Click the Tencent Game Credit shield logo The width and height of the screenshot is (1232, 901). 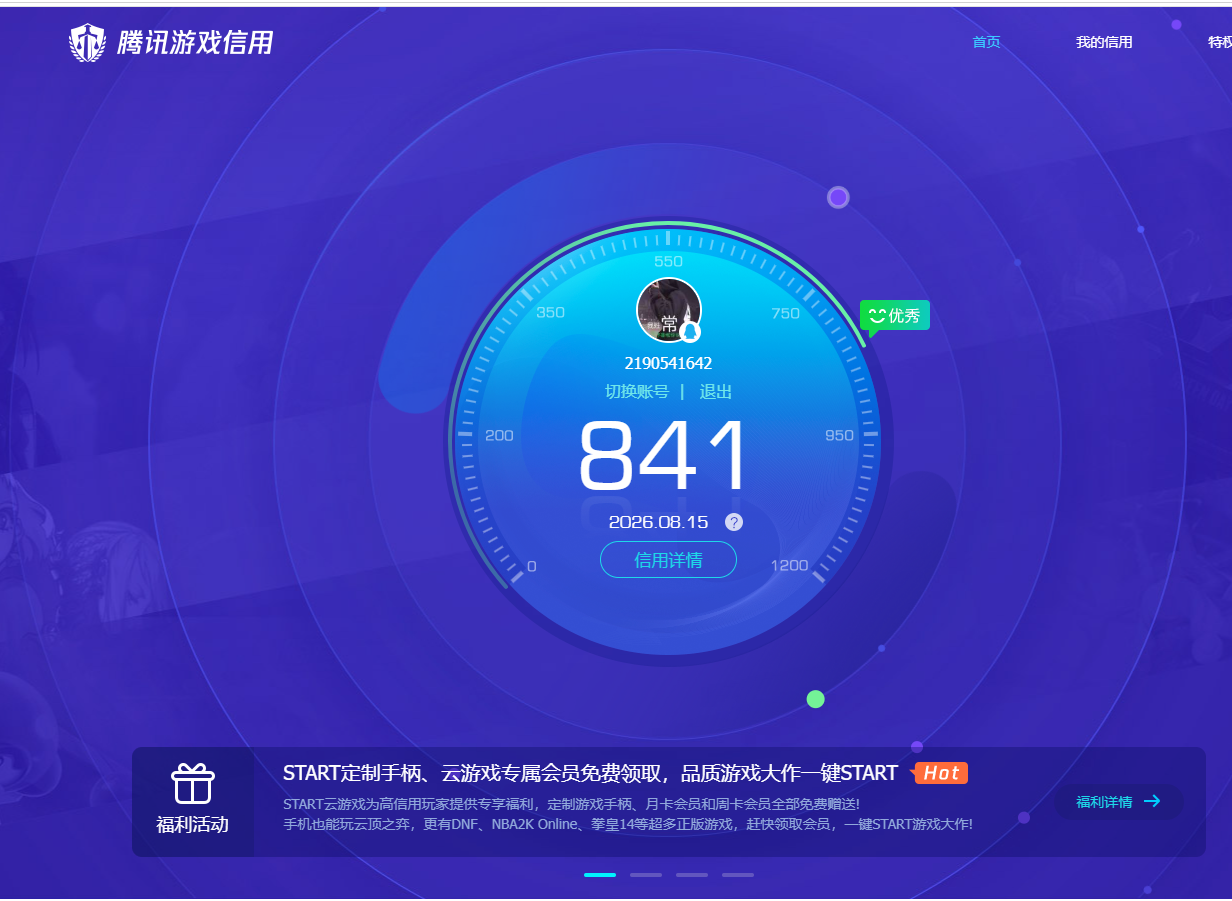(x=87, y=43)
